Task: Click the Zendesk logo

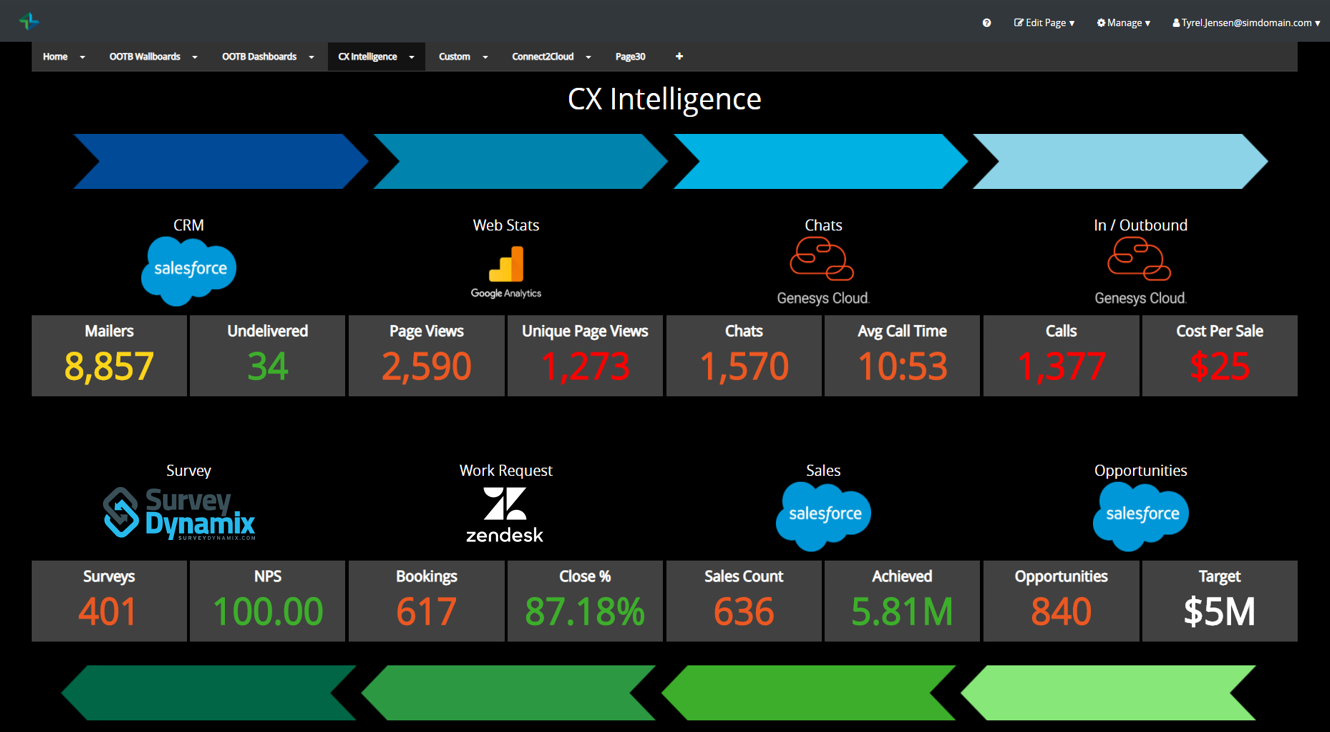Action: click(x=505, y=514)
